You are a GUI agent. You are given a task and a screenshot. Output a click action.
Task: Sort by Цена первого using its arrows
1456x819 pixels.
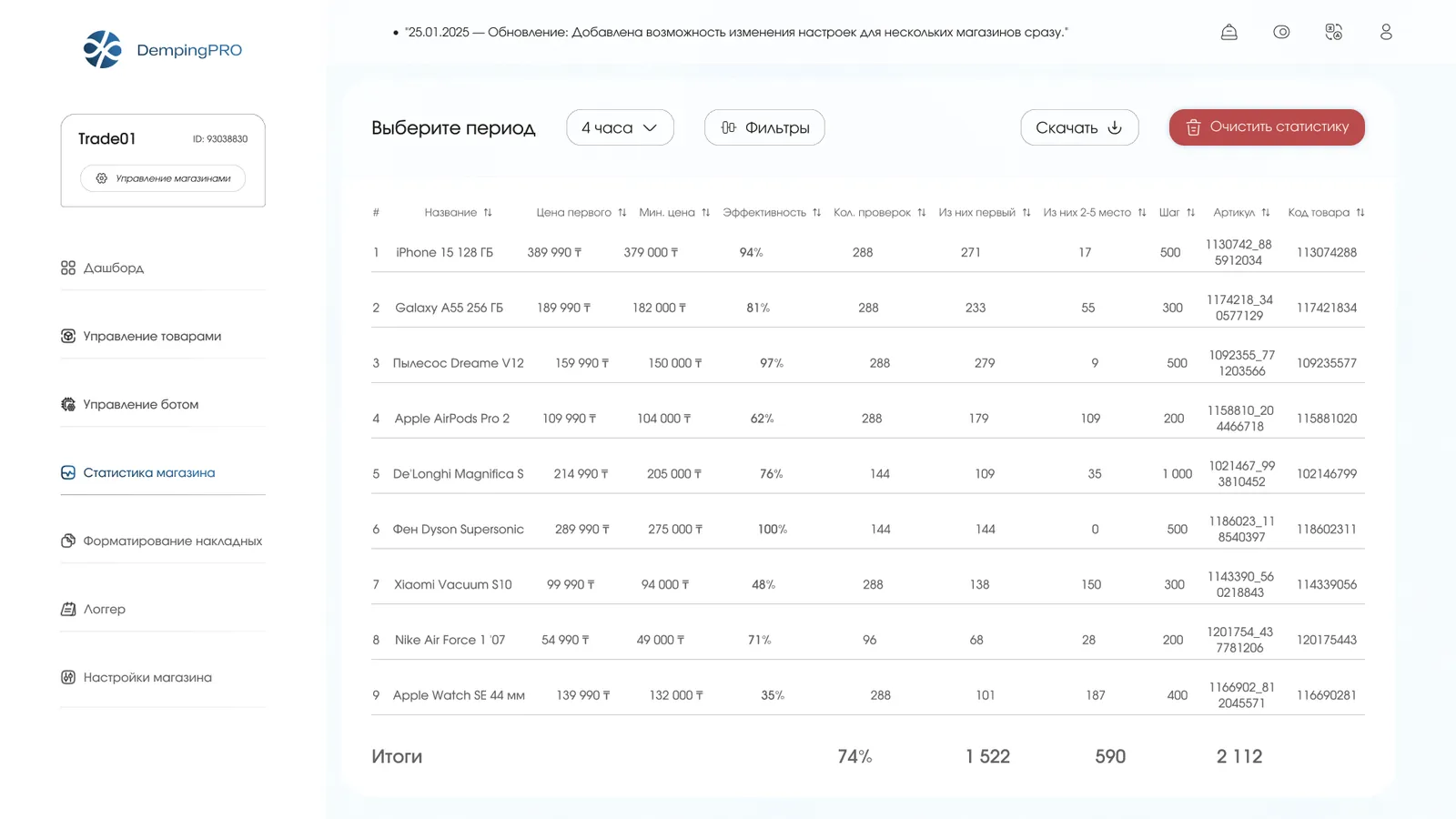pyautogui.click(x=622, y=213)
